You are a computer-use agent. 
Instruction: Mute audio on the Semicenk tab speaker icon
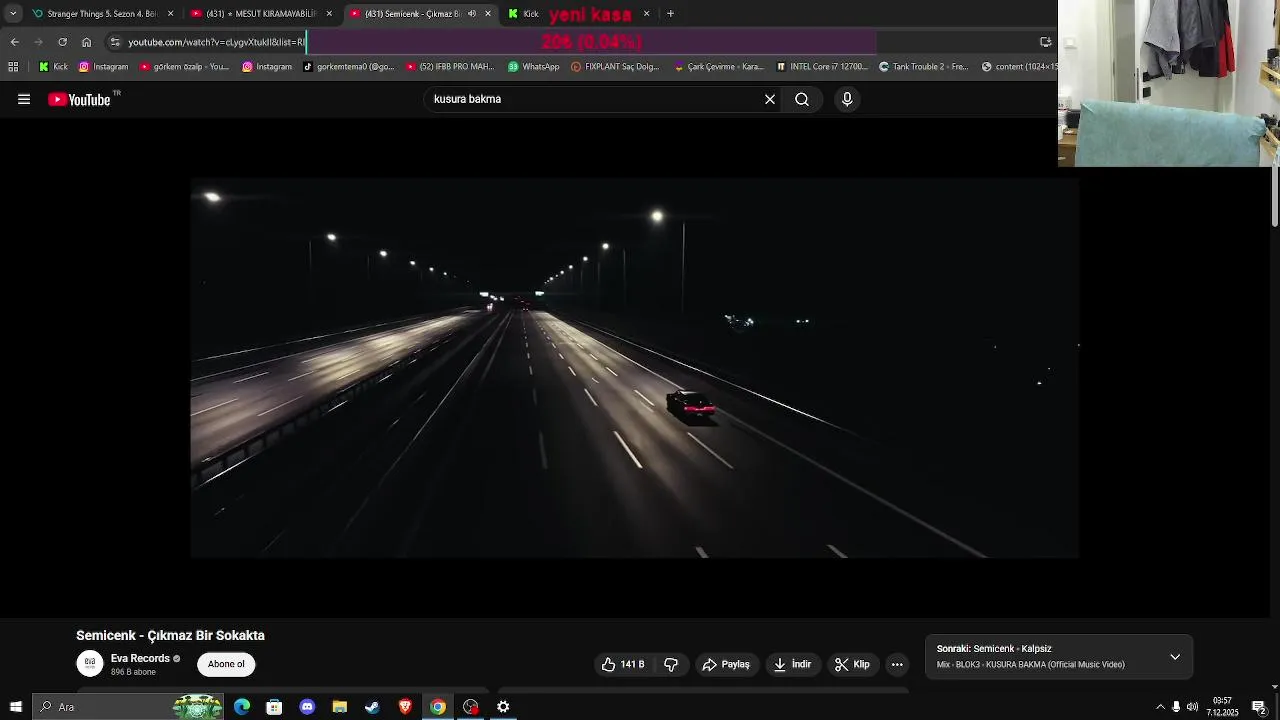(472, 14)
